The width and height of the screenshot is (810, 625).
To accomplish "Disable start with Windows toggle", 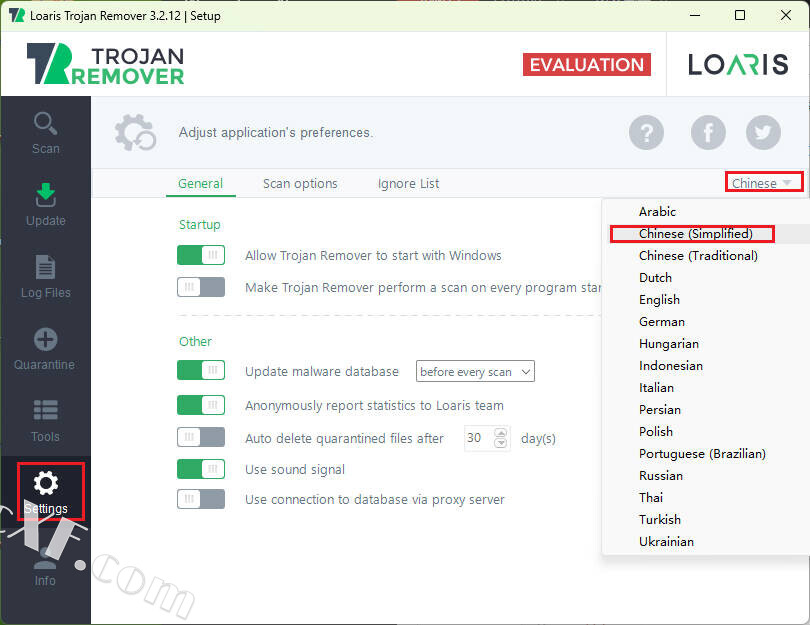I will tap(201, 255).
